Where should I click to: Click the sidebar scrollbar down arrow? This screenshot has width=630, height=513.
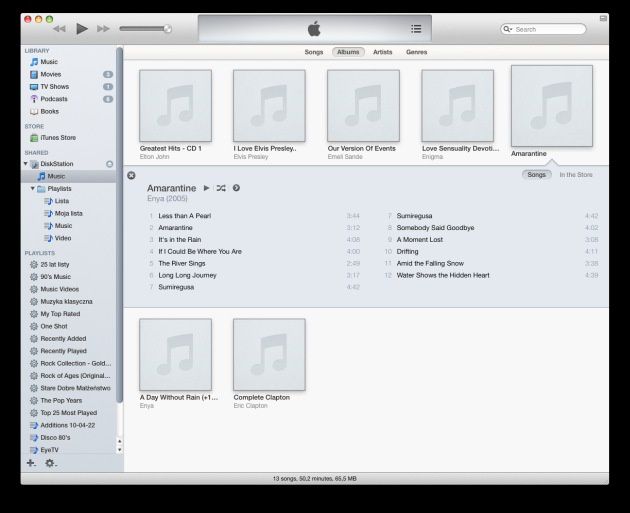pyautogui.click(x=119, y=450)
